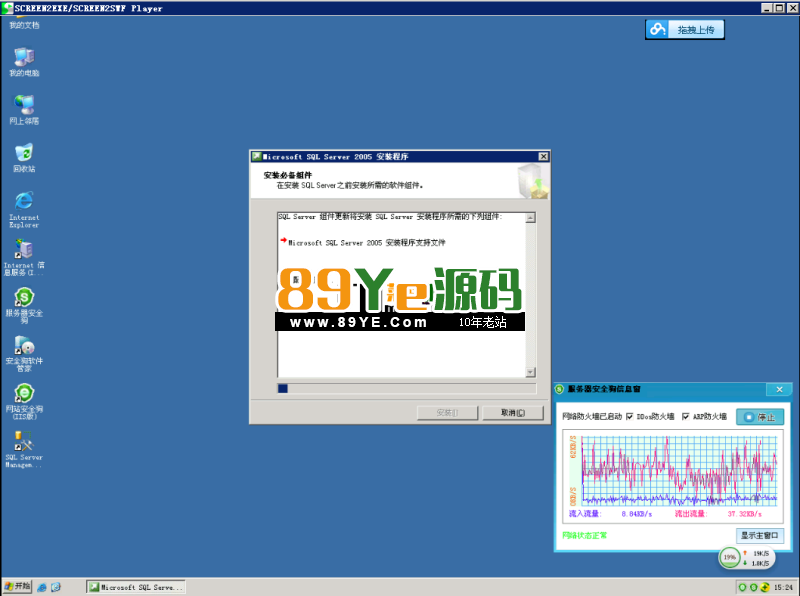Screen dimensions: 800x596
Task: Click the installer progress bar
Action: click(x=407, y=389)
